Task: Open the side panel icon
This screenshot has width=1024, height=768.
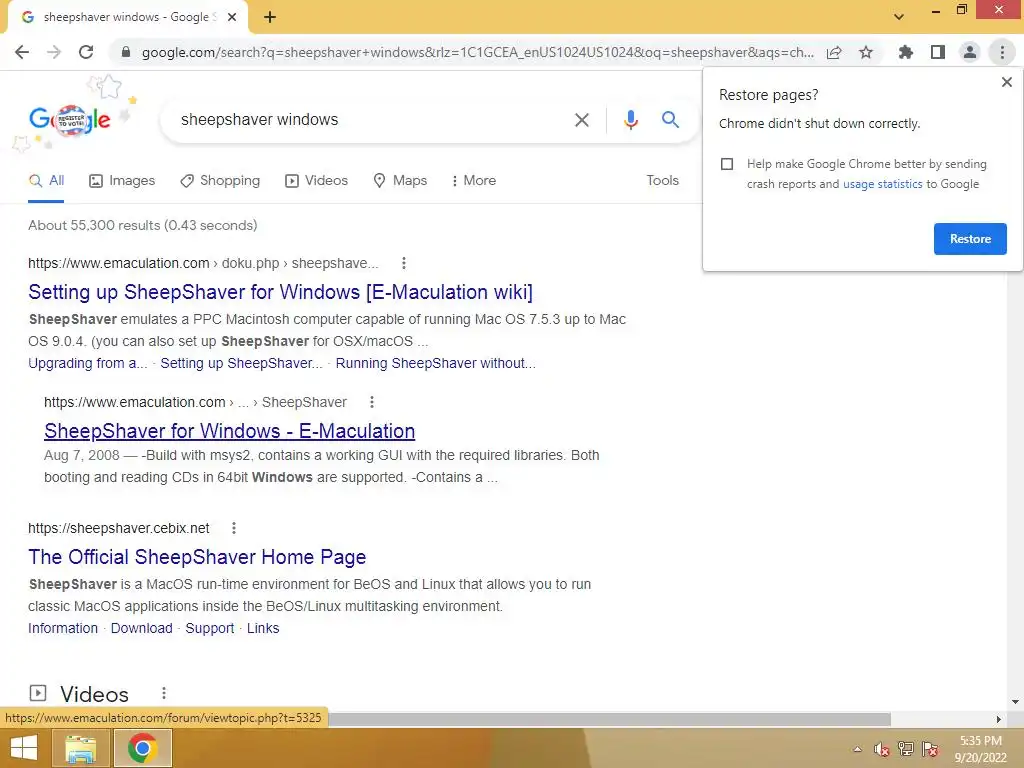Action: 938,52
